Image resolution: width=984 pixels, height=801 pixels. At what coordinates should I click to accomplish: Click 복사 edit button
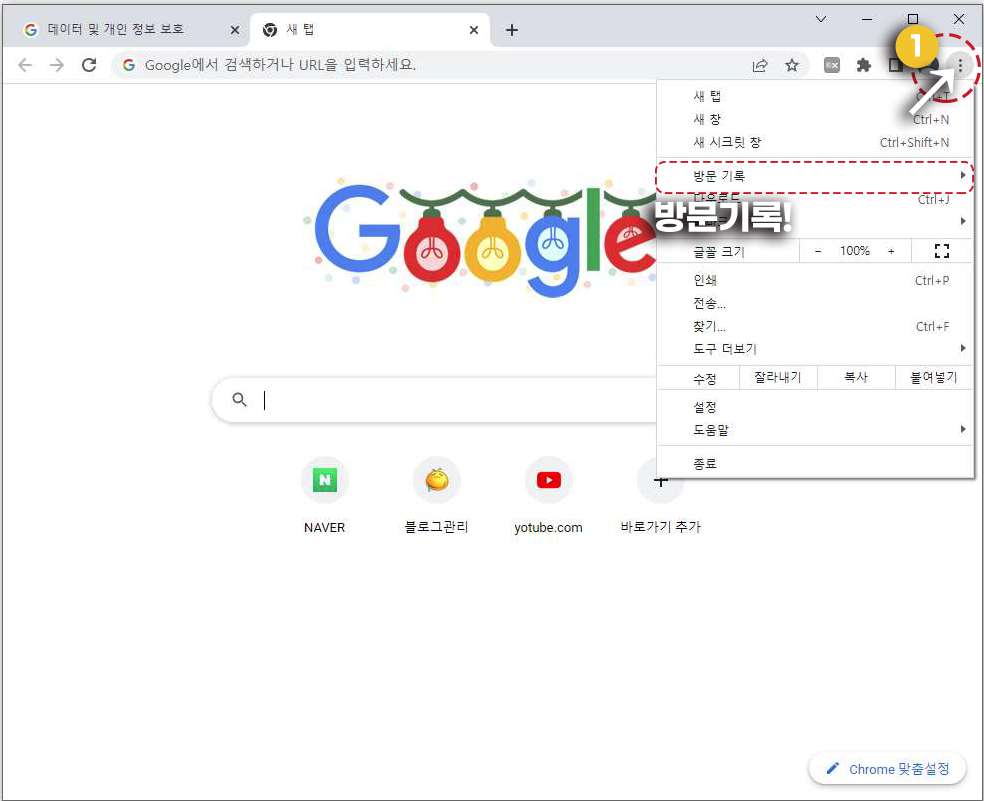[855, 377]
